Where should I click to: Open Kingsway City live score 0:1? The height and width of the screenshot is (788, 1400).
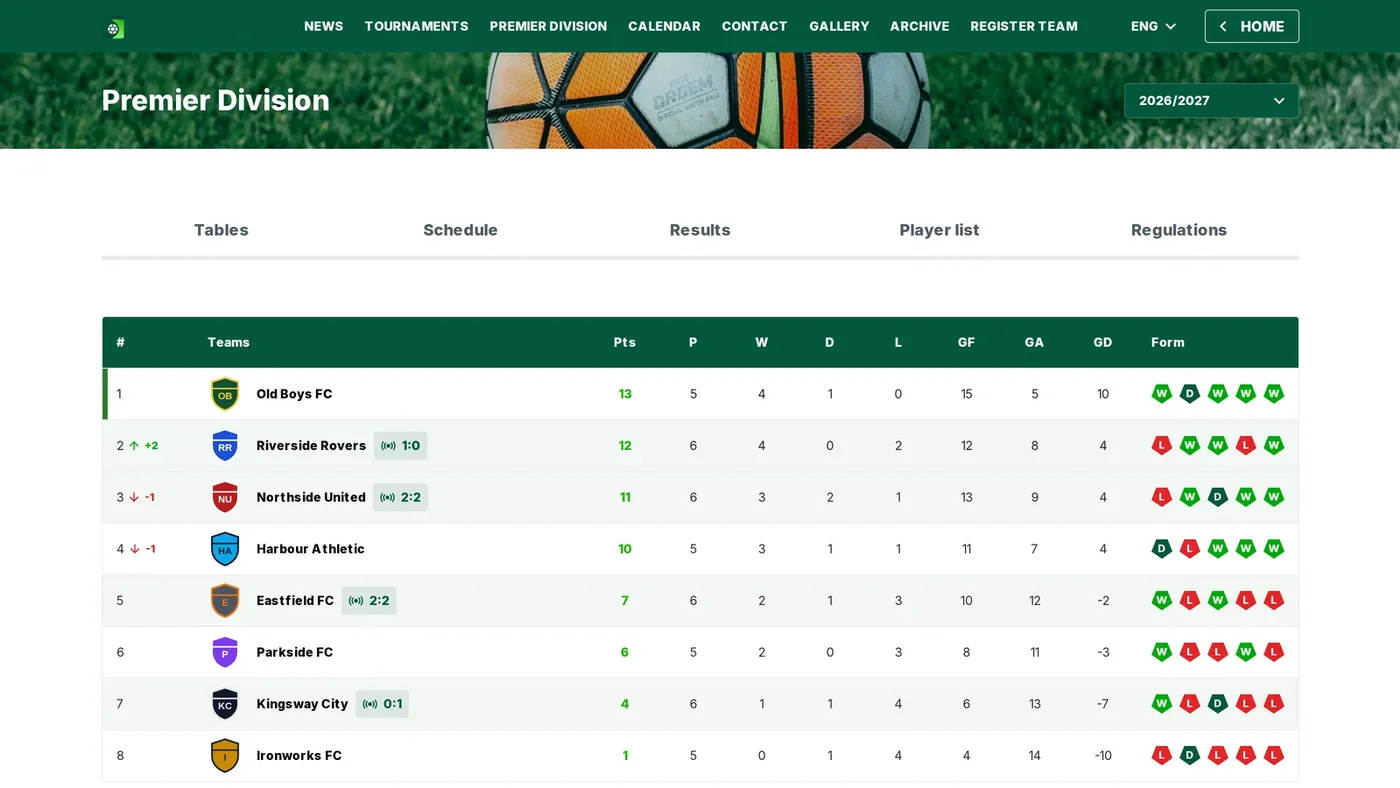tap(382, 704)
